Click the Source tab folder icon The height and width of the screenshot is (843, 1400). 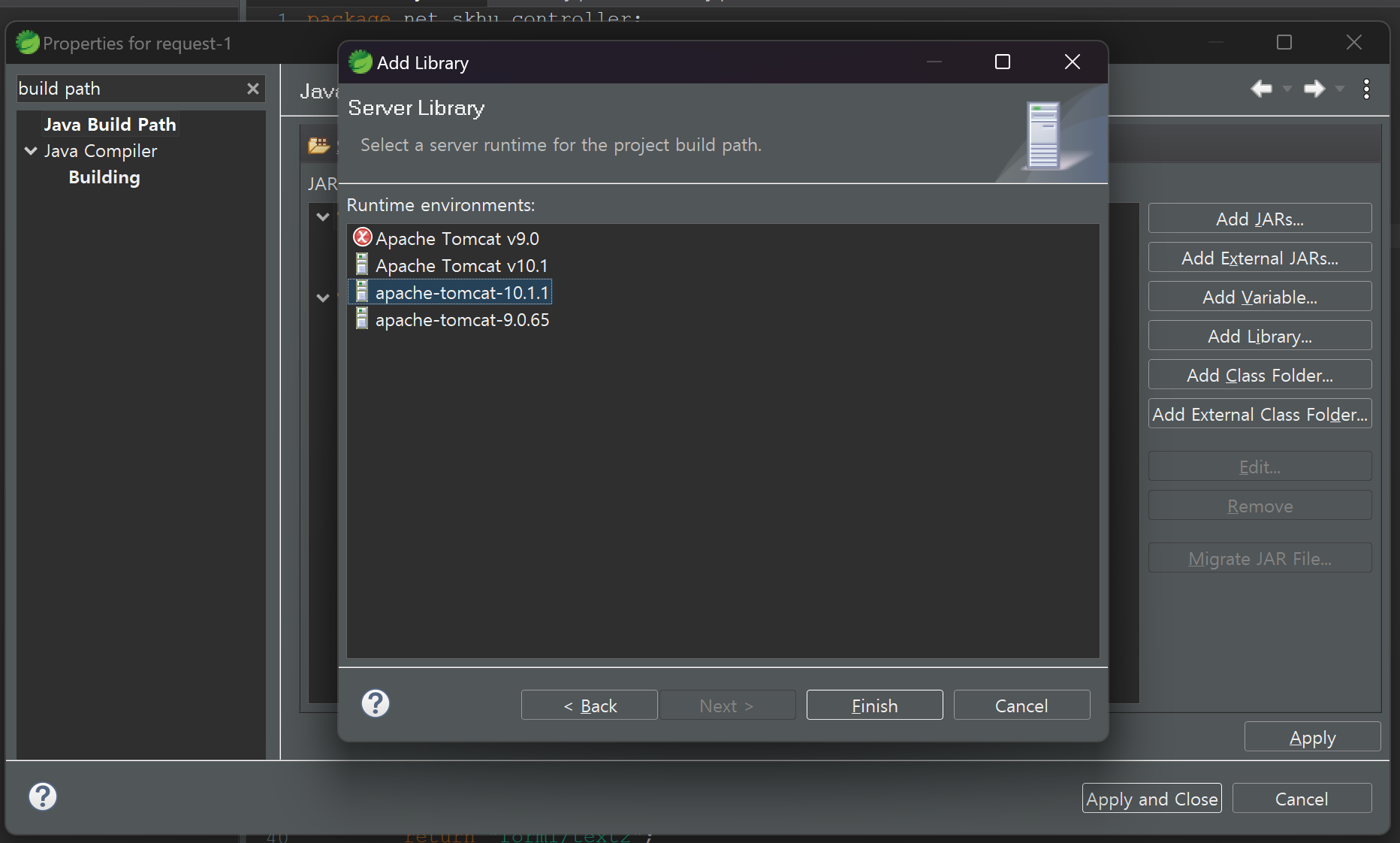318,145
